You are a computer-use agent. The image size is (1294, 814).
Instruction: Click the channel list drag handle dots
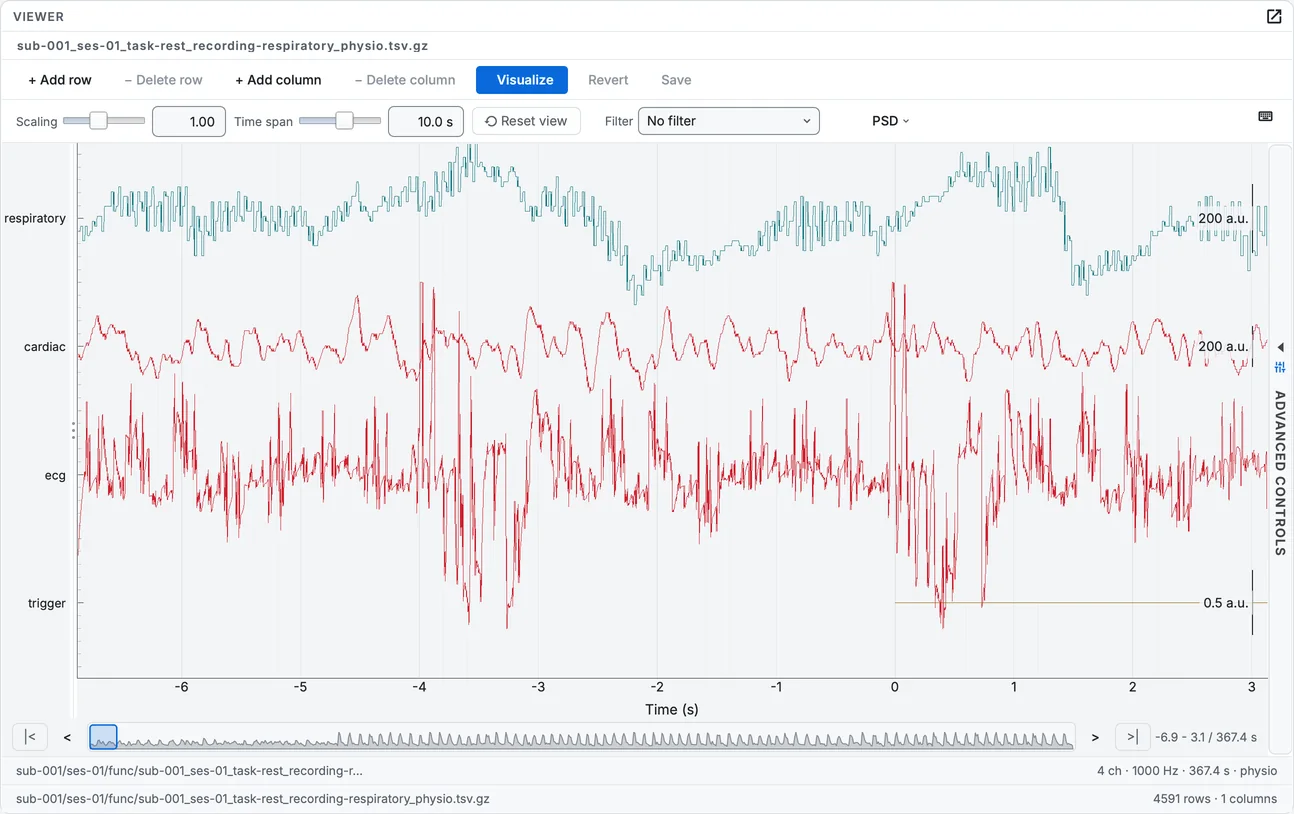pyautogui.click(x=73, y=430)
